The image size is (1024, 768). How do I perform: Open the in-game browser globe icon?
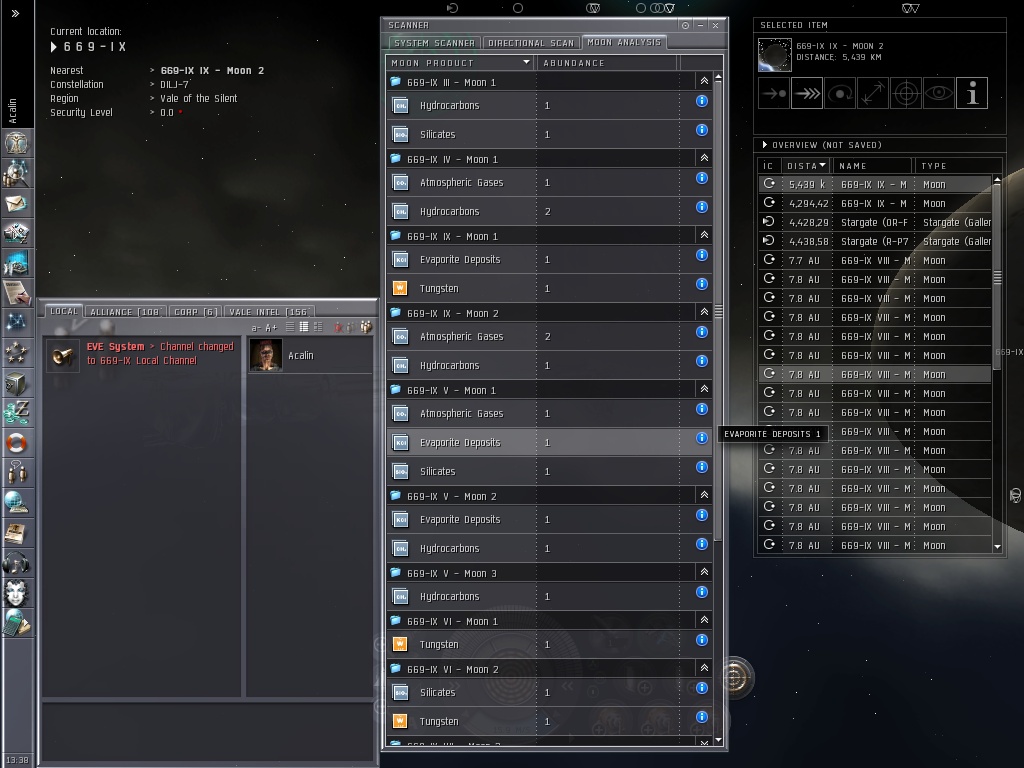tap(16, 502)
